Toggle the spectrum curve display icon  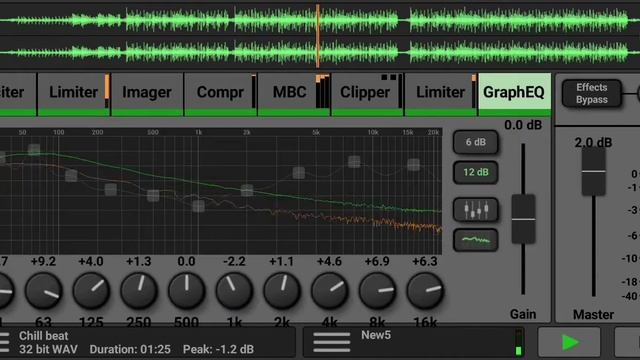pyautogui.click(x=476, y=240)
